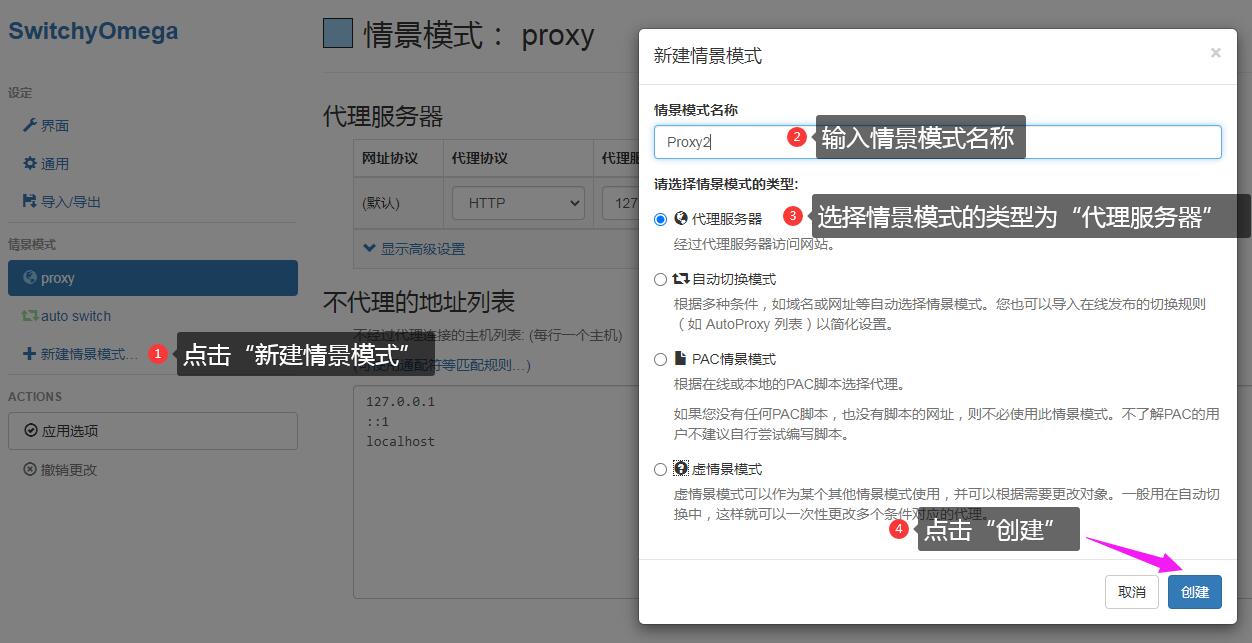Click the wrench icon beside 界面
The height and width of the screenshot is (643, 1252).
30,126
